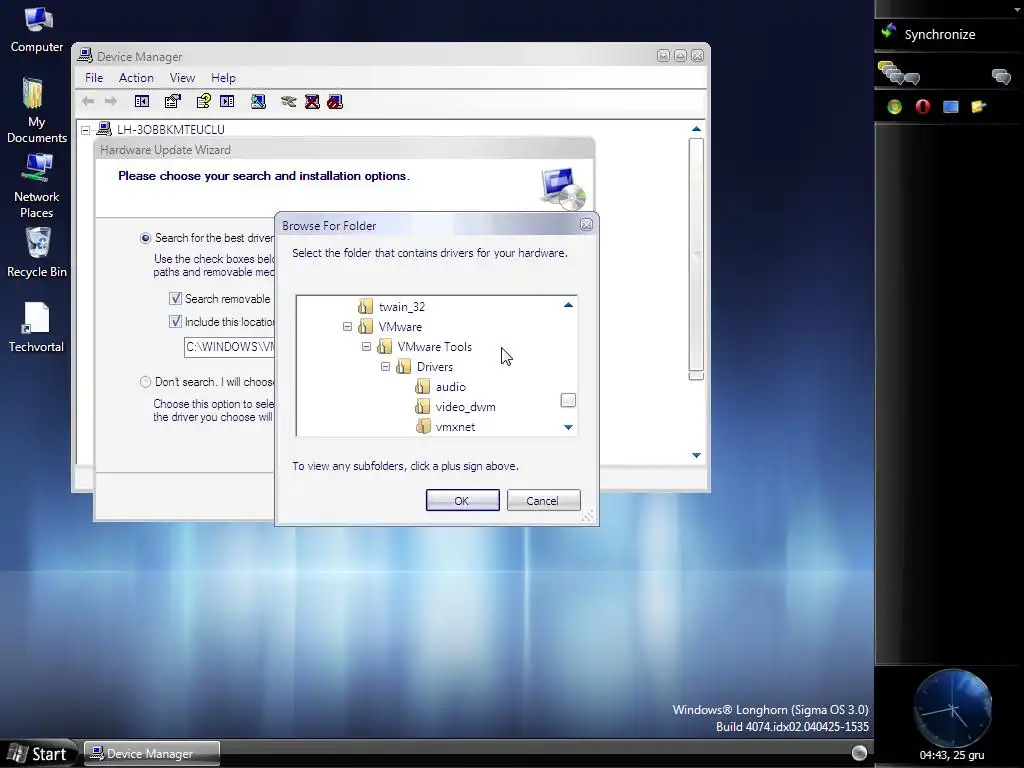Click the Uninstall device red X toolbar icon
This screenshot has width=1024, height=768.
coord(312,101)
